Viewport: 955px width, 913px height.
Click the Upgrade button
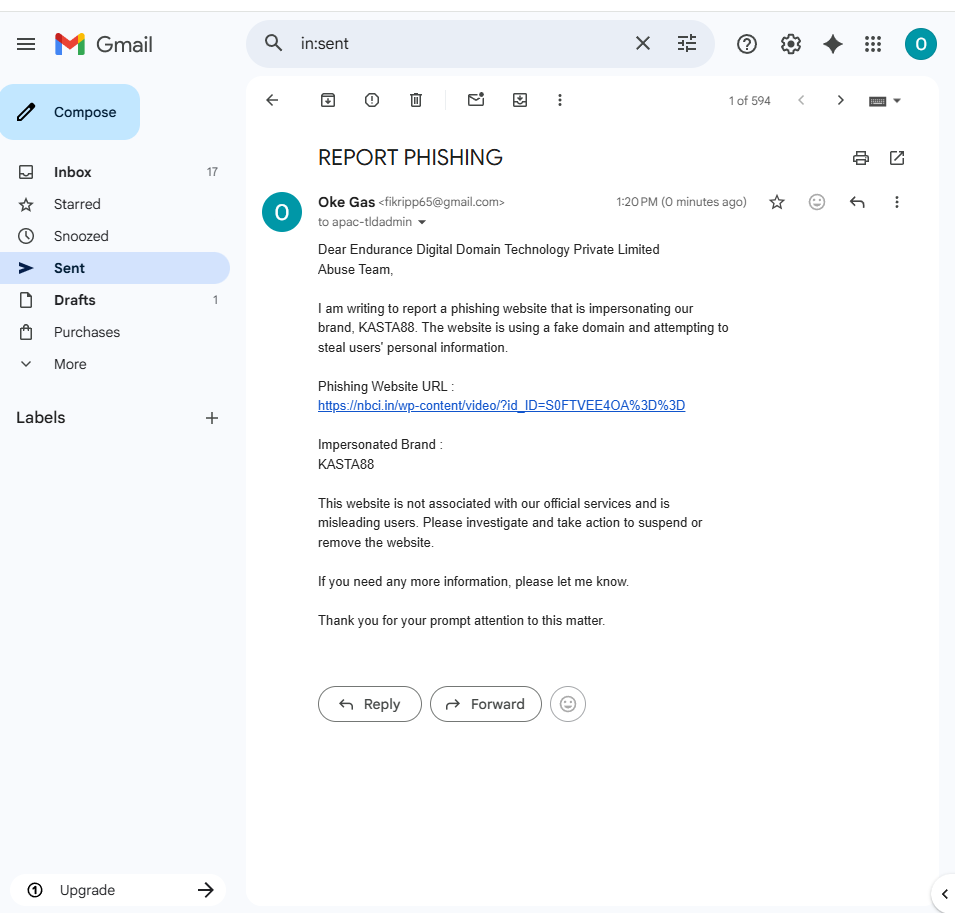point(118,890)
